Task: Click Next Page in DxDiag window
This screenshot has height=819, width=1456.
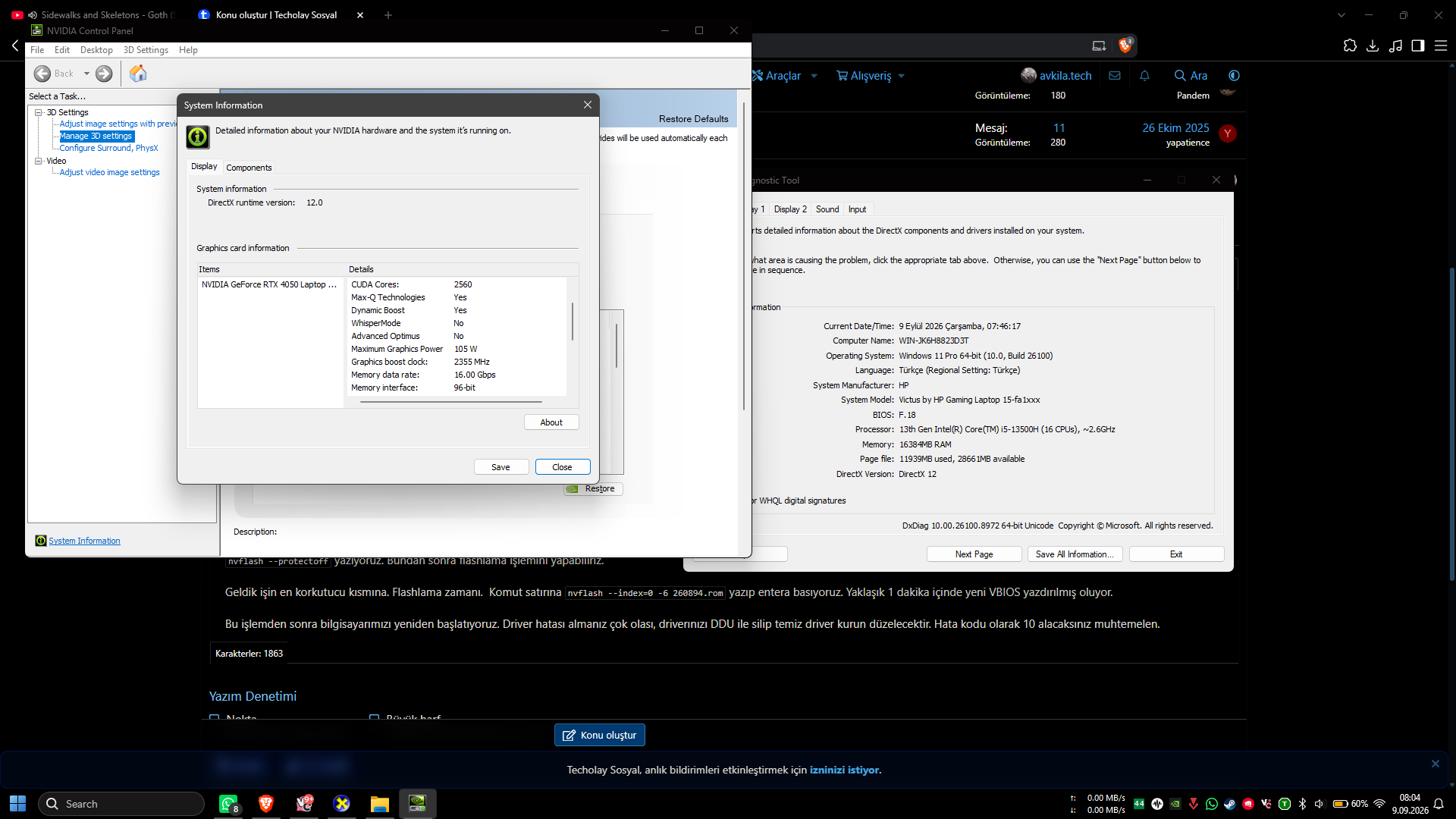Action: pos(974,554)
